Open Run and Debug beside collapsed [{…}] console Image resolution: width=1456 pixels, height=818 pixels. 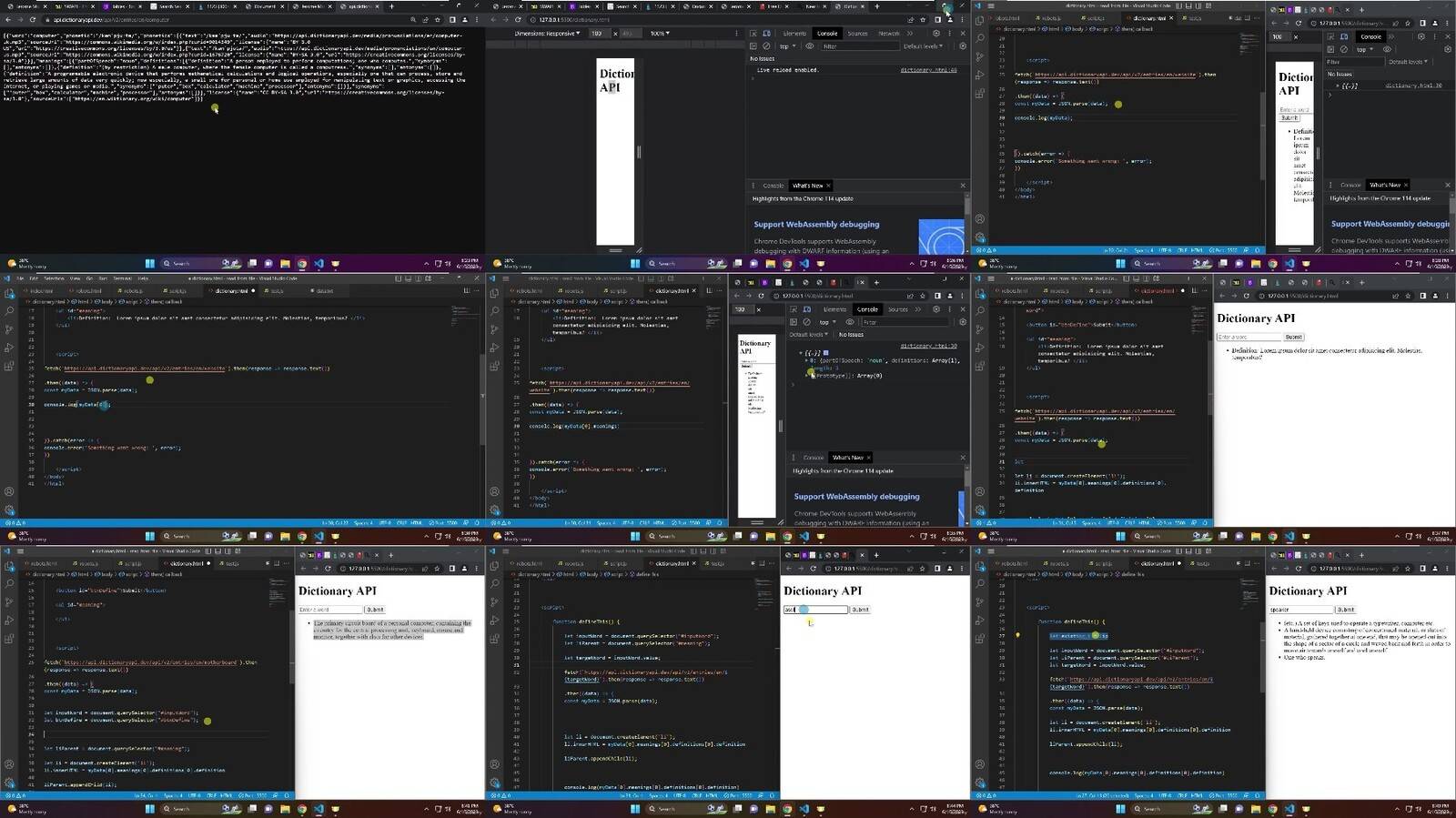(979, 76)
